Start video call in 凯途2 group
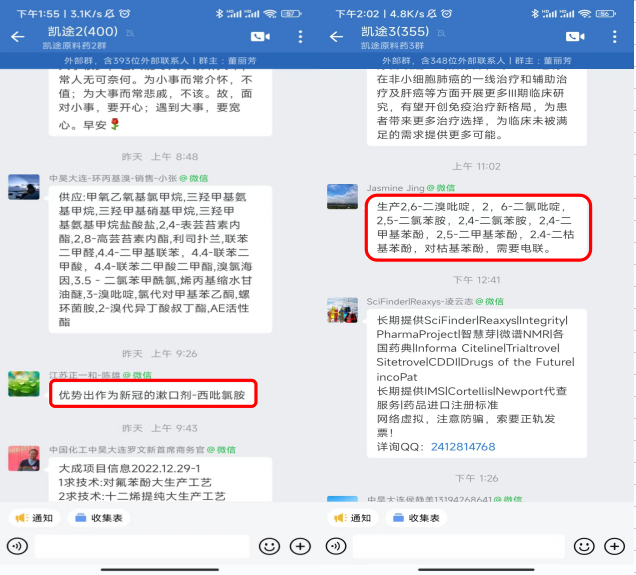The width and height of the screenshot is (636, 575). pos(260,37)
